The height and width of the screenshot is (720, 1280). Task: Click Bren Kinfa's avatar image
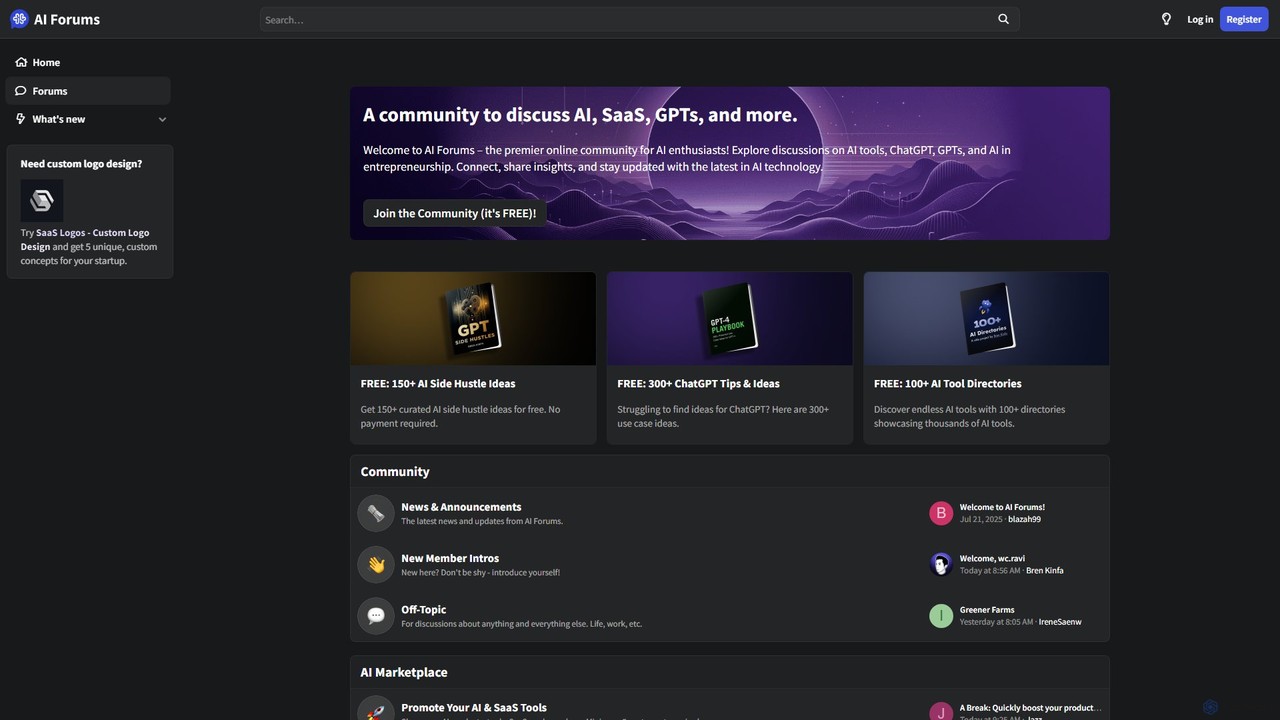coord(941,564)
